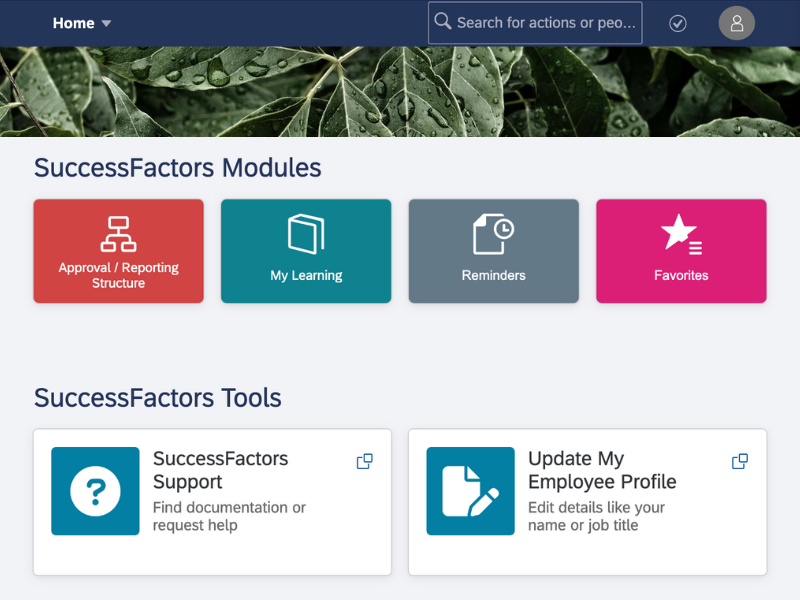This screenshot has width=800, height=600.
Task: Click the 'Find documentation or request help' text
Action: [229, 516]
